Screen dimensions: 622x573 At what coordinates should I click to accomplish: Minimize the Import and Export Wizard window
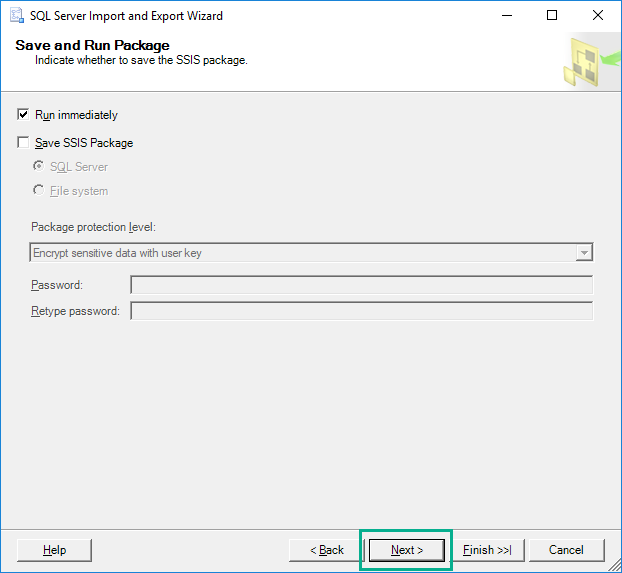pos(506,16)
